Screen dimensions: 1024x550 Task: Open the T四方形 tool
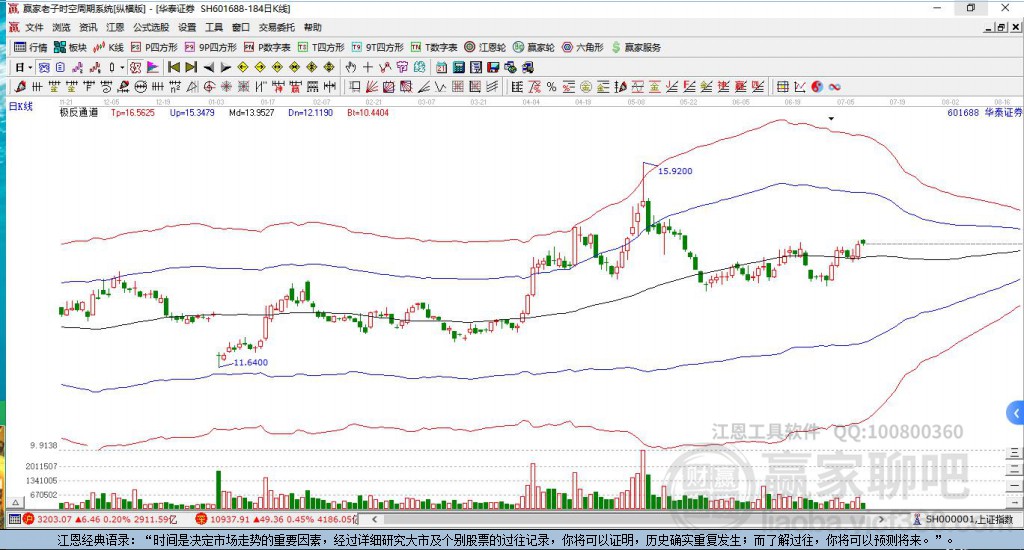coord(321,47)
